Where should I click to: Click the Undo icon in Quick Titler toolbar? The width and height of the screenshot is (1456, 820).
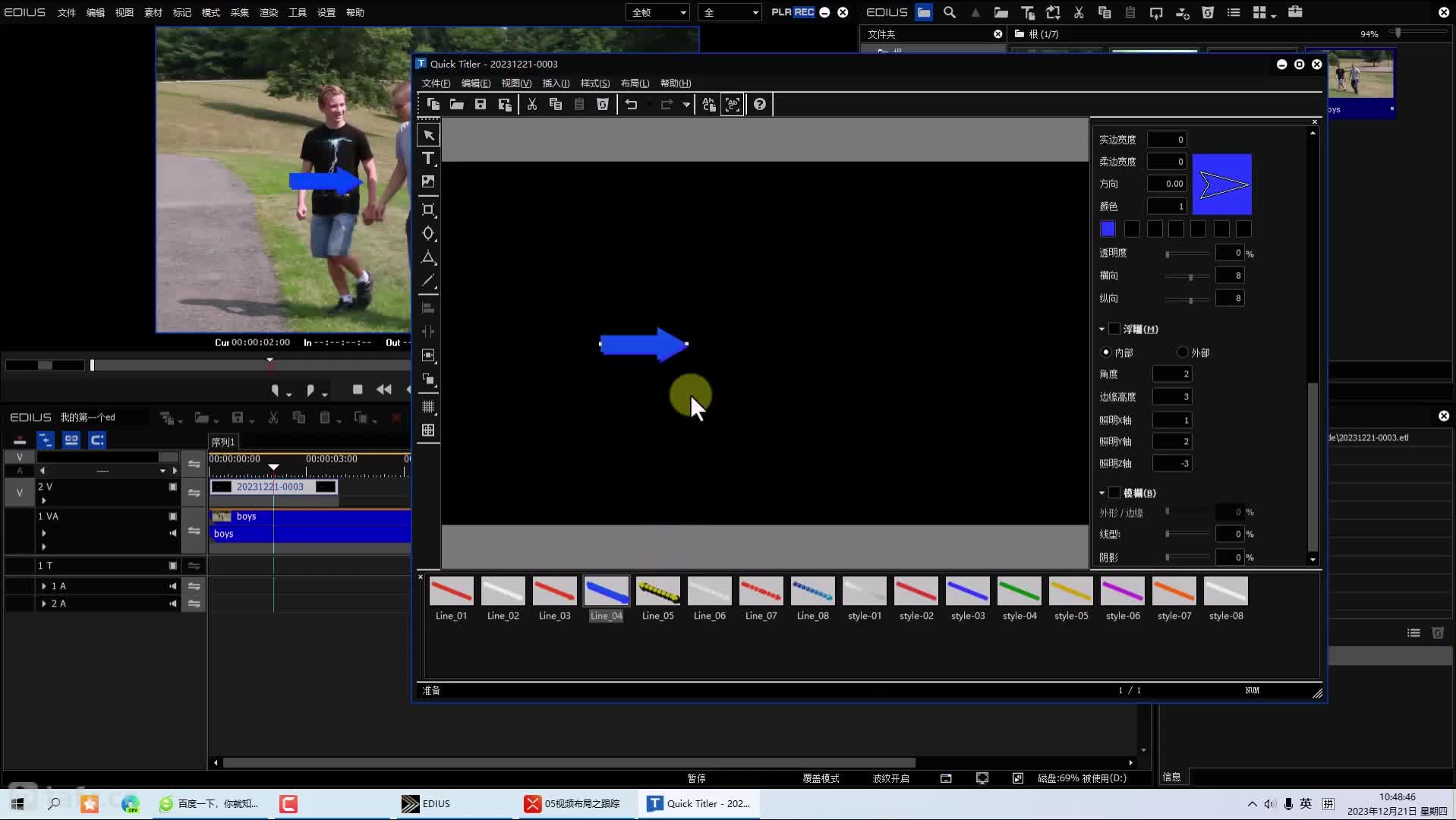(x=632, y=104)
